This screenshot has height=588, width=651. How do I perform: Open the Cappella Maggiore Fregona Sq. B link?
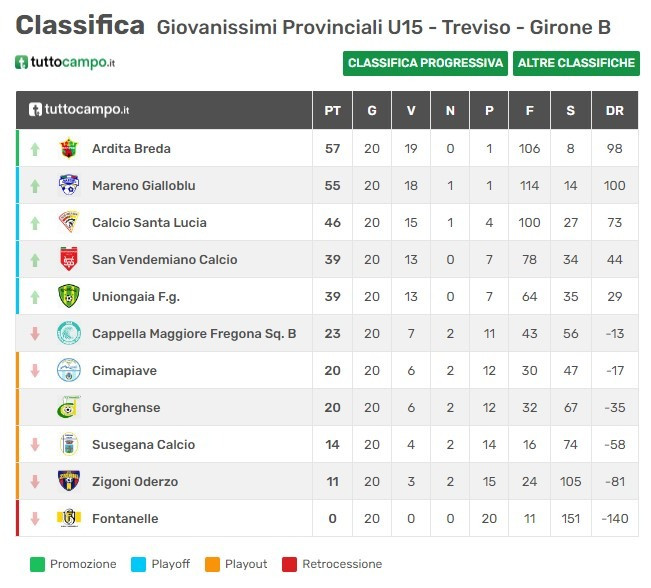point(194,334)
